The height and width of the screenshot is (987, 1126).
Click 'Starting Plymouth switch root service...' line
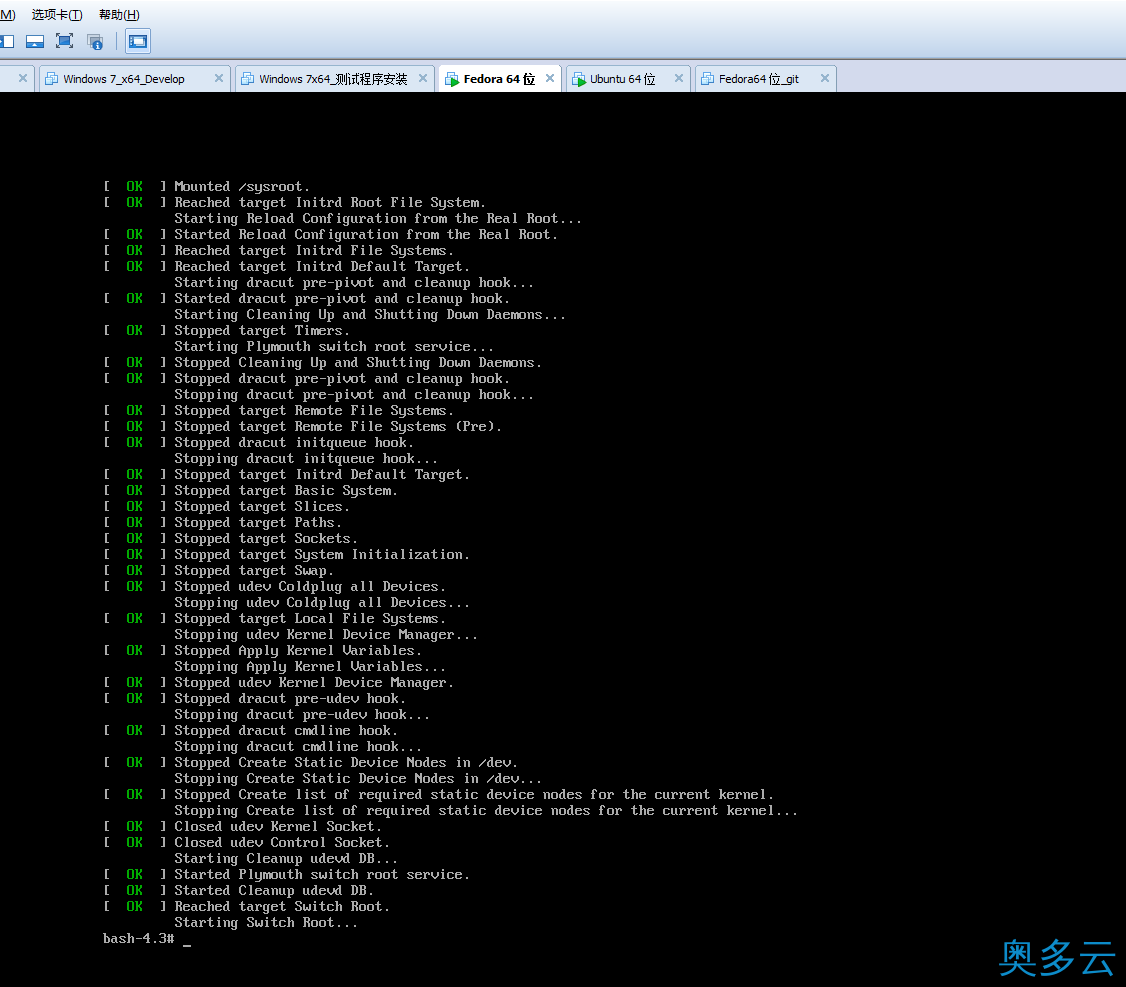click(x=334, y=347)
